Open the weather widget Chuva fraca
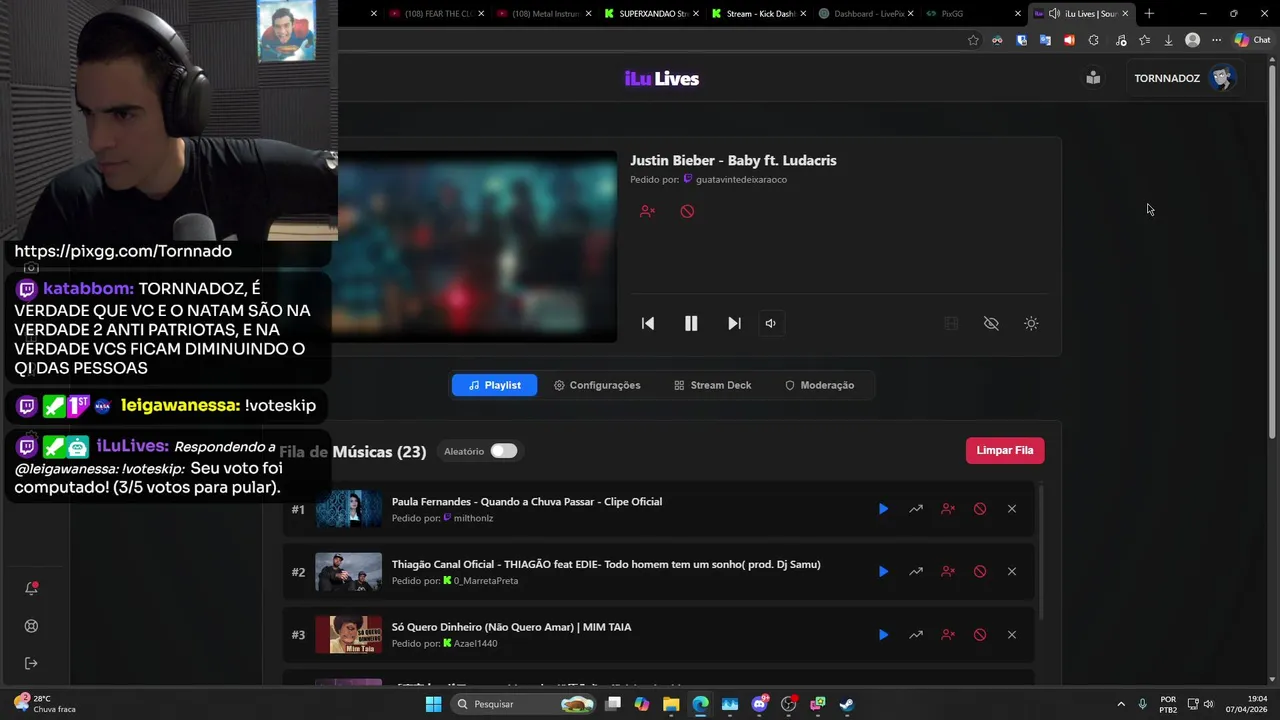This screenshot has width=1280, height=720. pos(45,704)
